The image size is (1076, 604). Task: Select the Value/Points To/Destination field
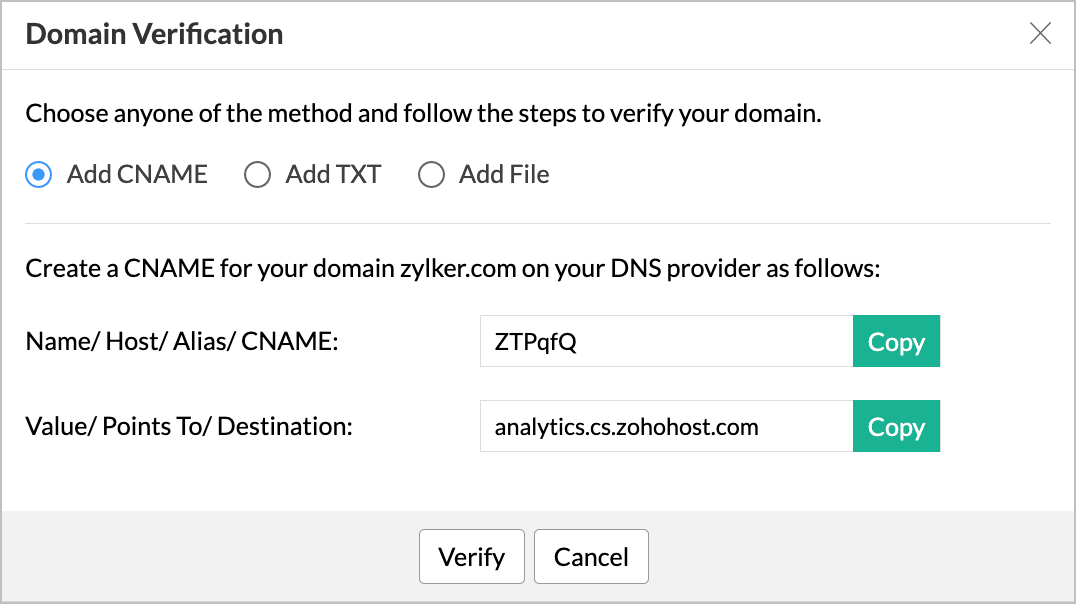665,426
